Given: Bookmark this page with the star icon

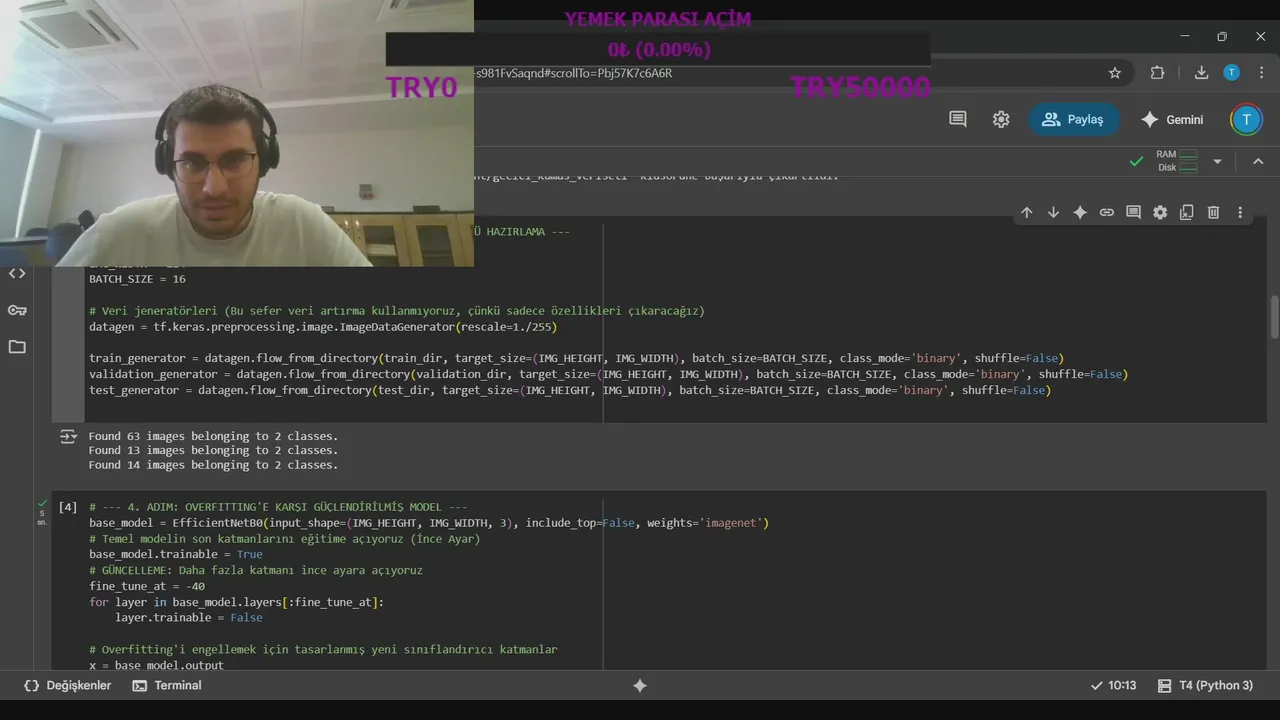Looking at the screenshot, I should [1115, 72].
